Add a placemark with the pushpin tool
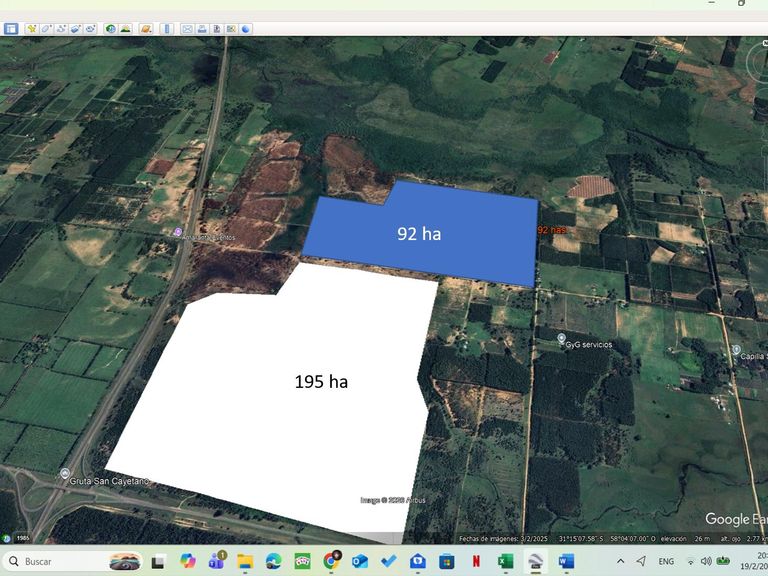Viewport: 768px width, 576px height. 32,29
